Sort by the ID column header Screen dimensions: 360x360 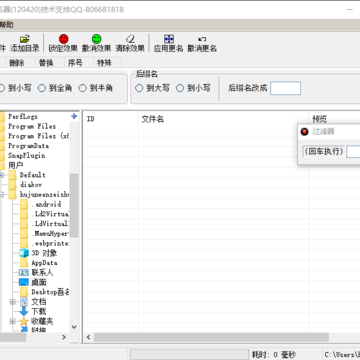pos(111,119)
